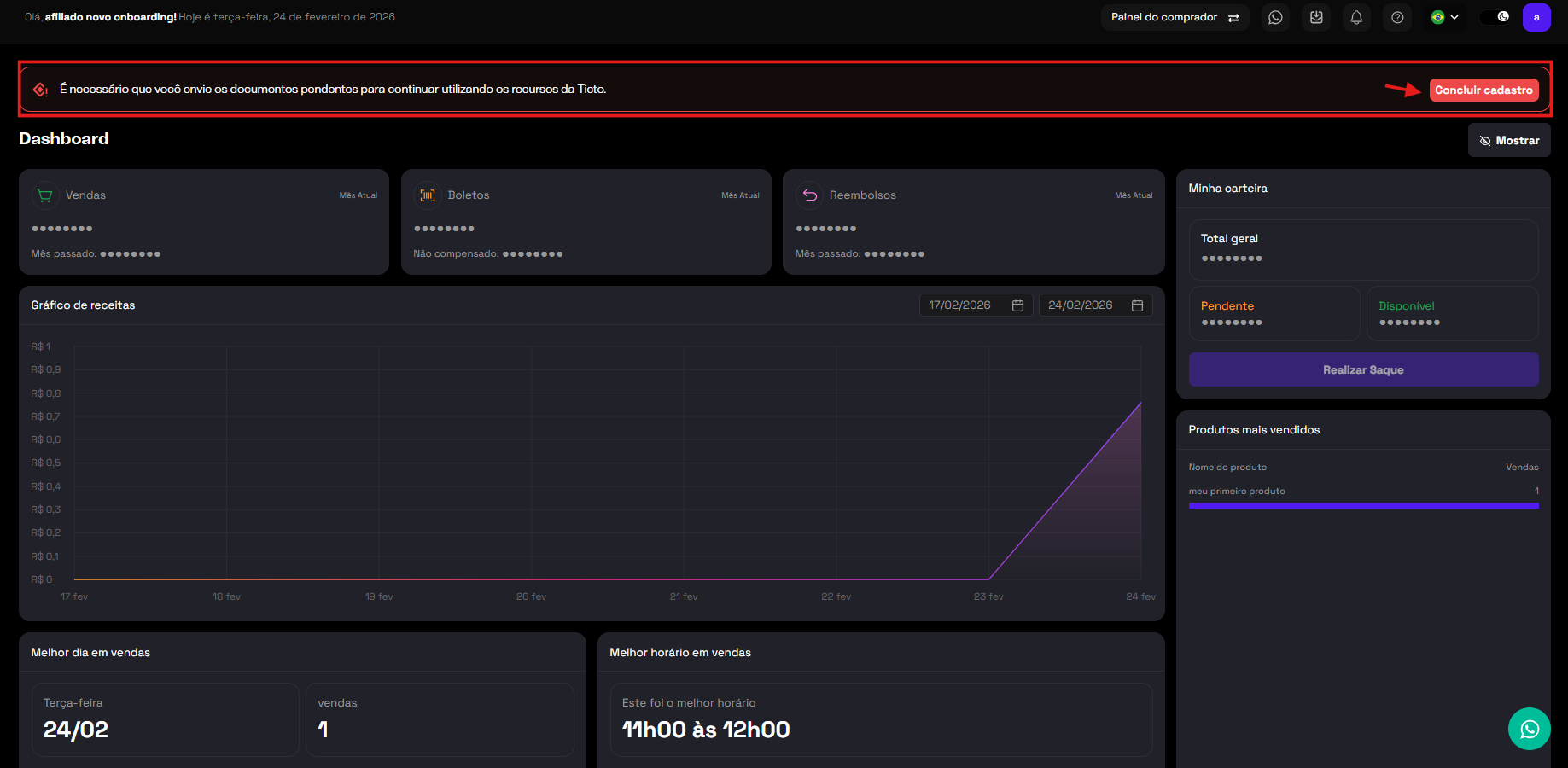This screenshot has height=768, width=1568.
Task: Click Concluir cadastro button
Action: tap(1483, 90)
